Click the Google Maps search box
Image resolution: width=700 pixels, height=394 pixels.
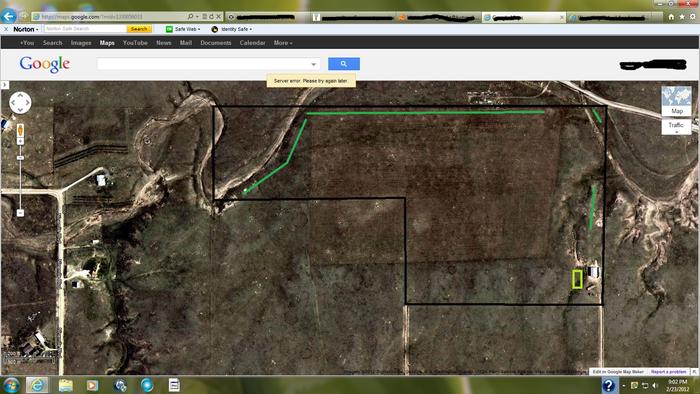208,64
